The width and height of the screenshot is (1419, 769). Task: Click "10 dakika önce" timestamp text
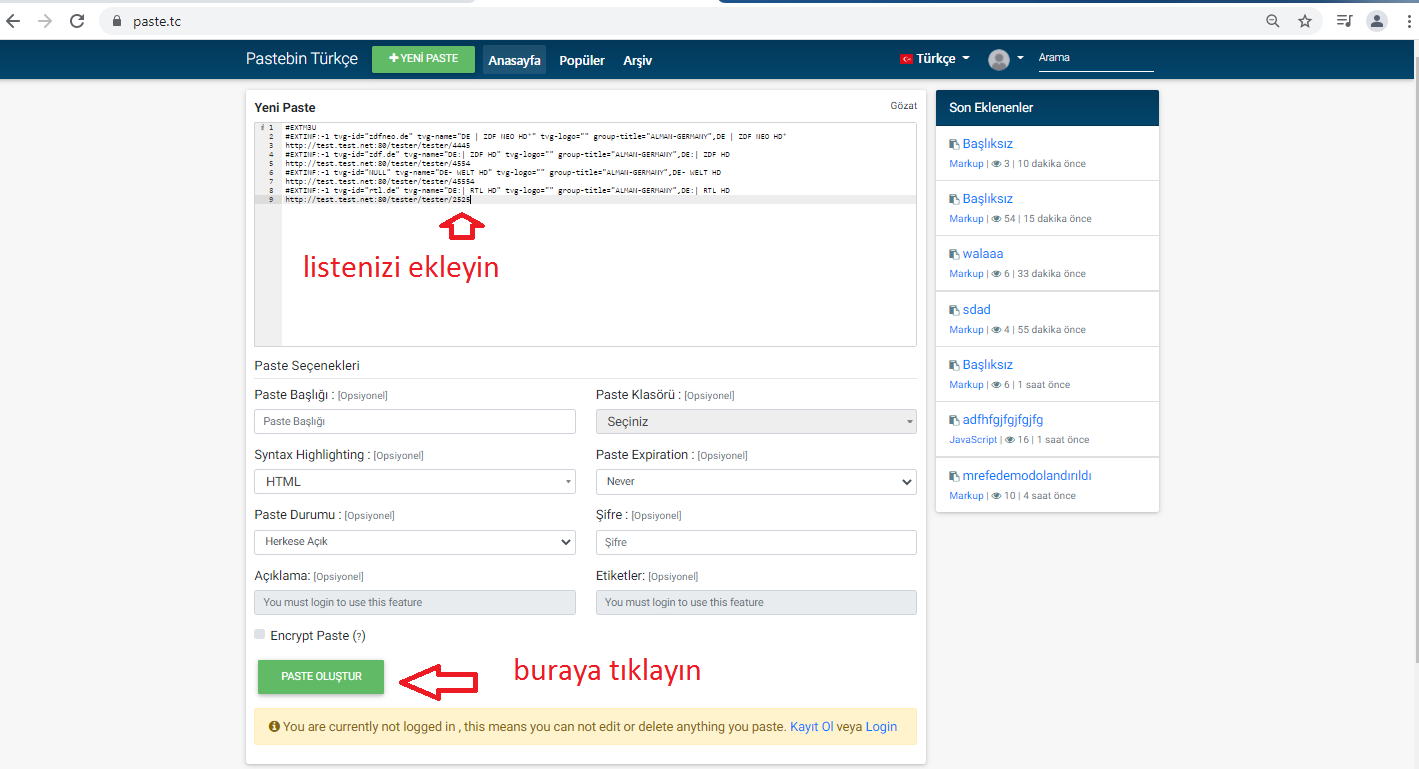1051,164
